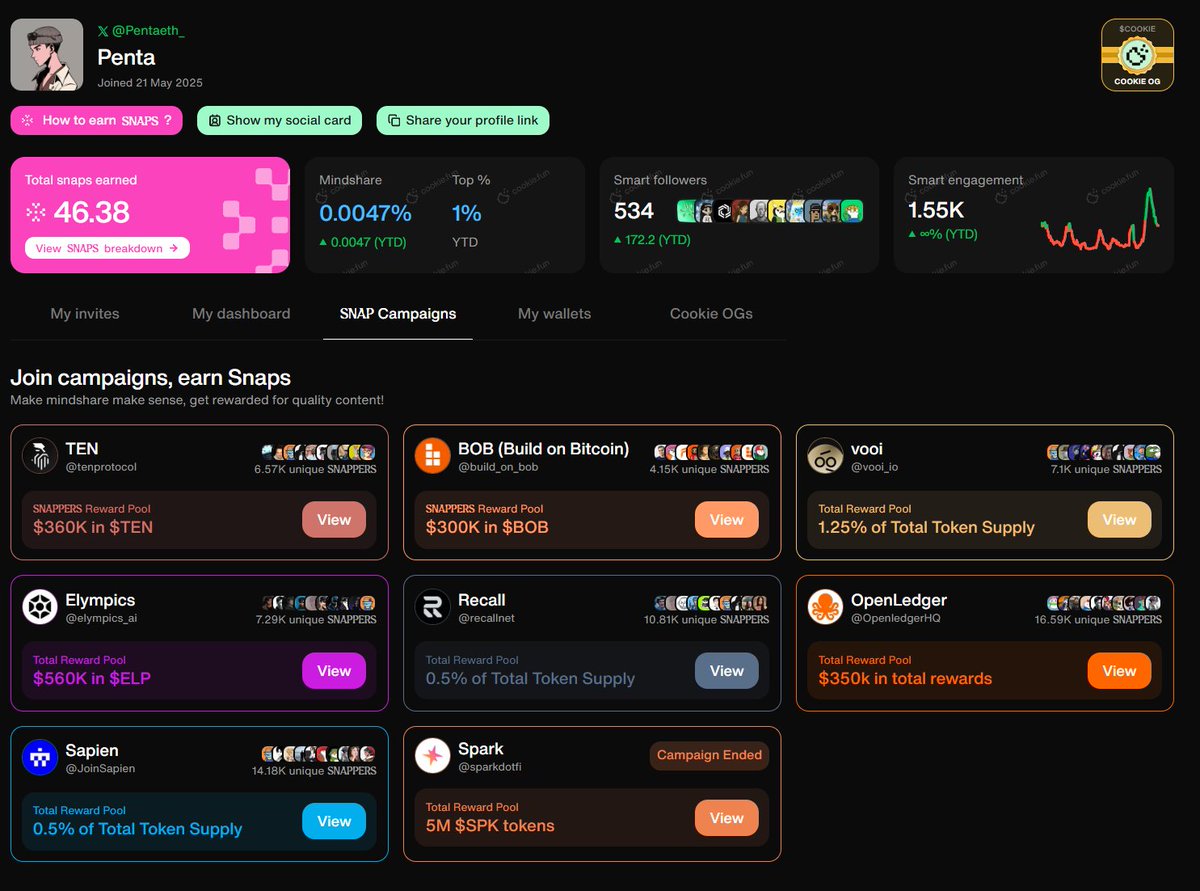The height and width of the screenshot is (891, 1200).
Task: Click Elympics' snapper avatars row
Action: point(319,603)
